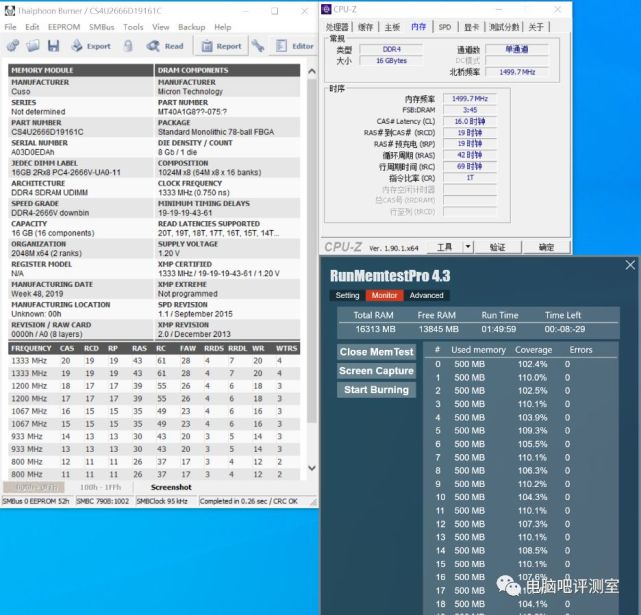This screenshot has height=615, width=641.
Task: Click row 0 coverage 102.4% in RunMemtestPro
Action: [x=532, y=364]
